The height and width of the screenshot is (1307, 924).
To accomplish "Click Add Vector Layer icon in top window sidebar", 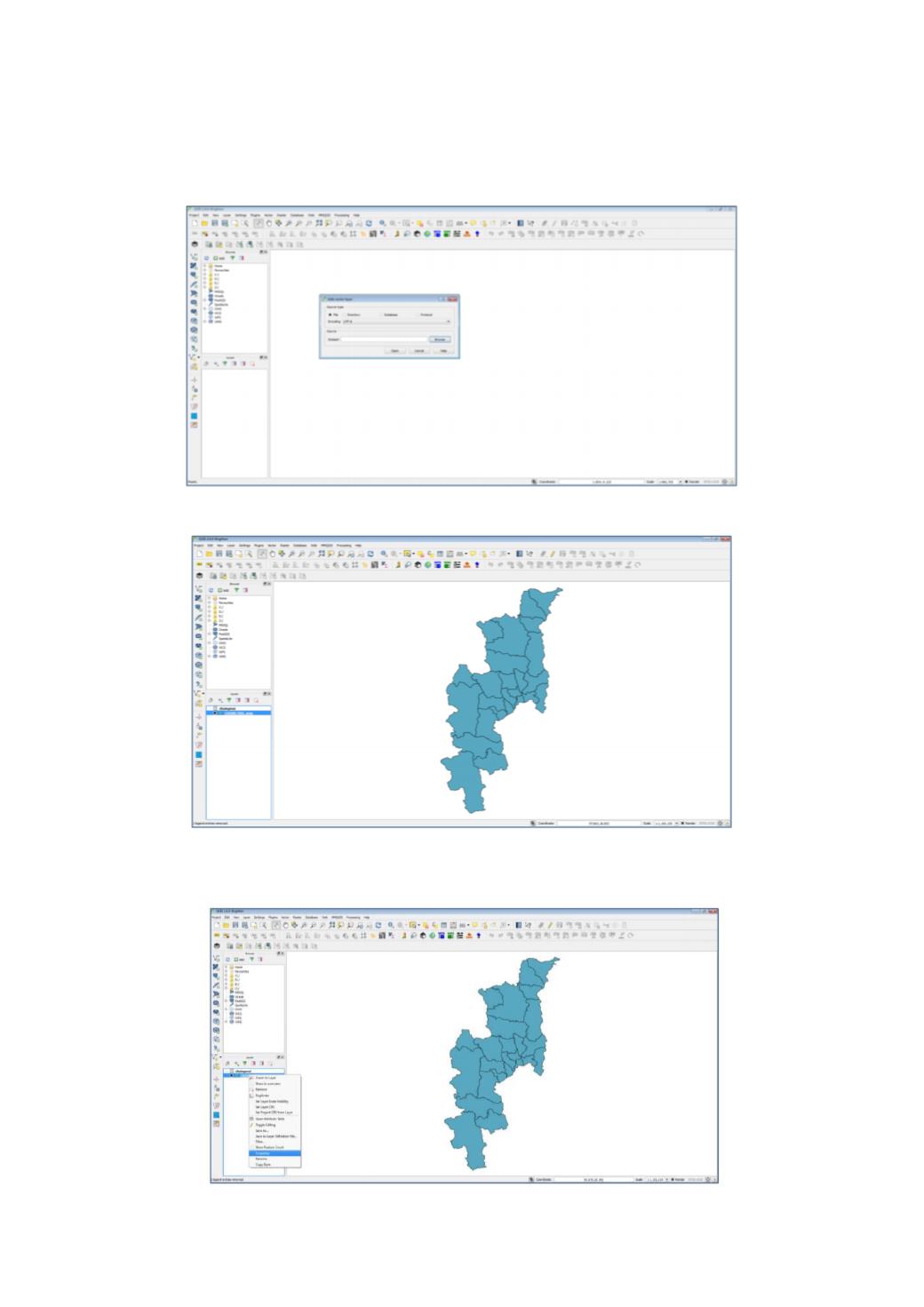I will coord(194,257).
